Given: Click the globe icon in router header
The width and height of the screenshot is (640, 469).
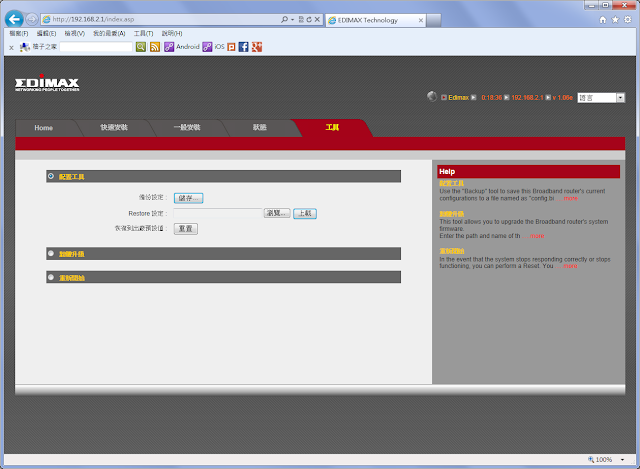Looking at the screenshot, I should coord(432,96).
